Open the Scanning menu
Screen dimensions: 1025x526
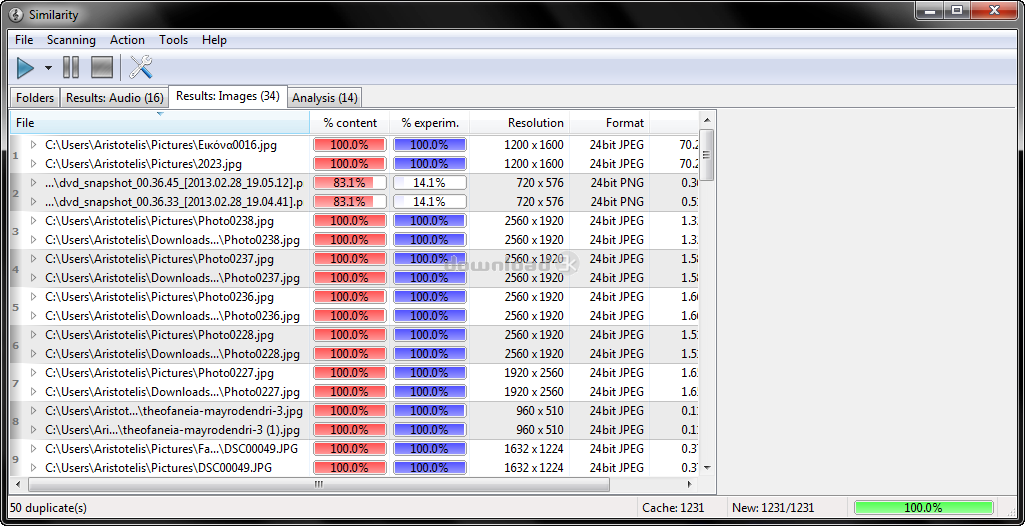point(71,40)
